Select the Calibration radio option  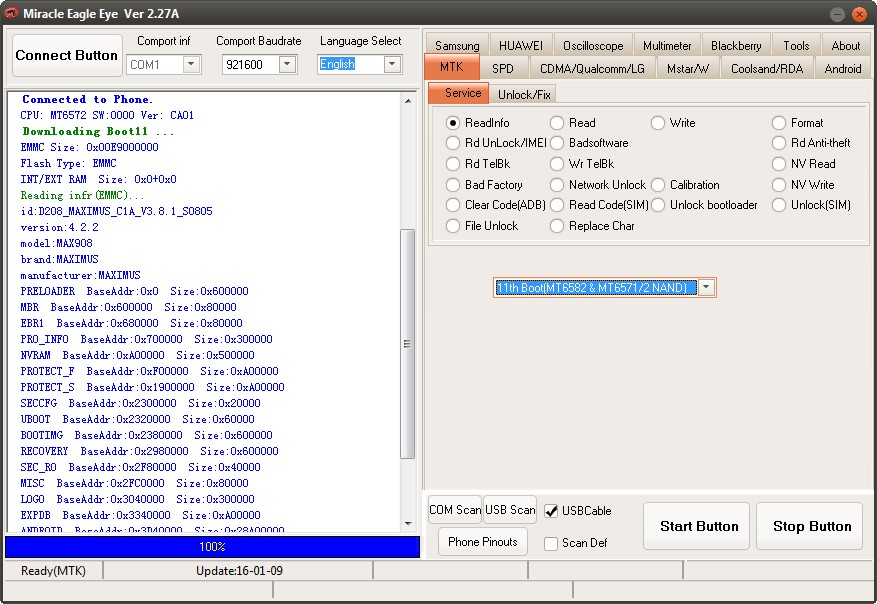(658, 185)
